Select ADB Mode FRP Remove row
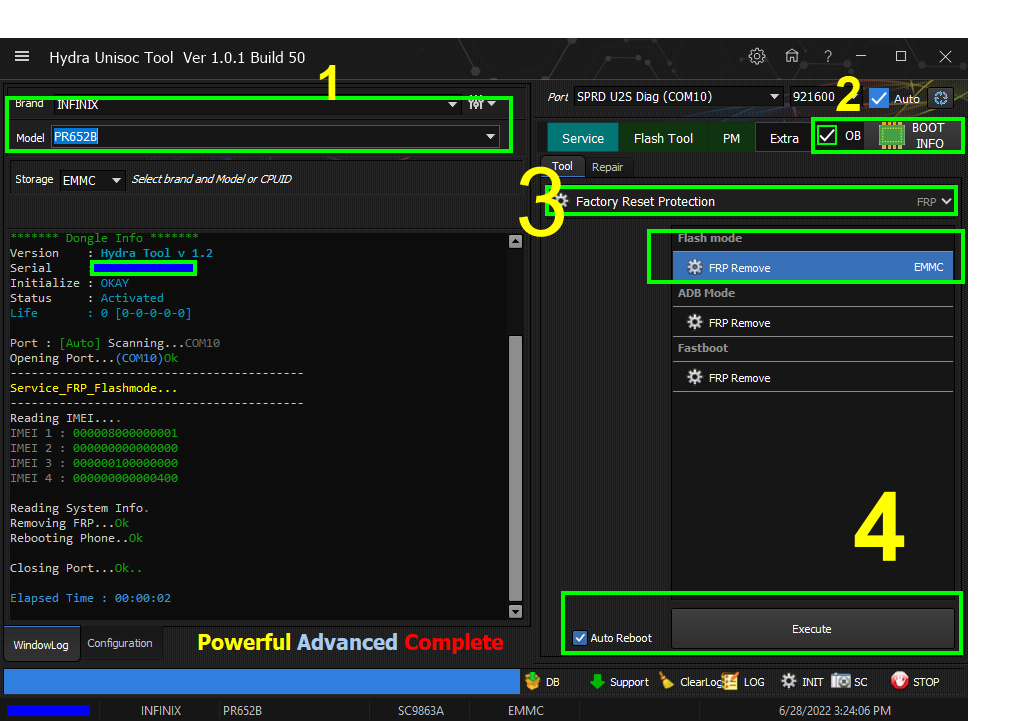The height and width of the screenshot is (721, 1036). [813, 322]
